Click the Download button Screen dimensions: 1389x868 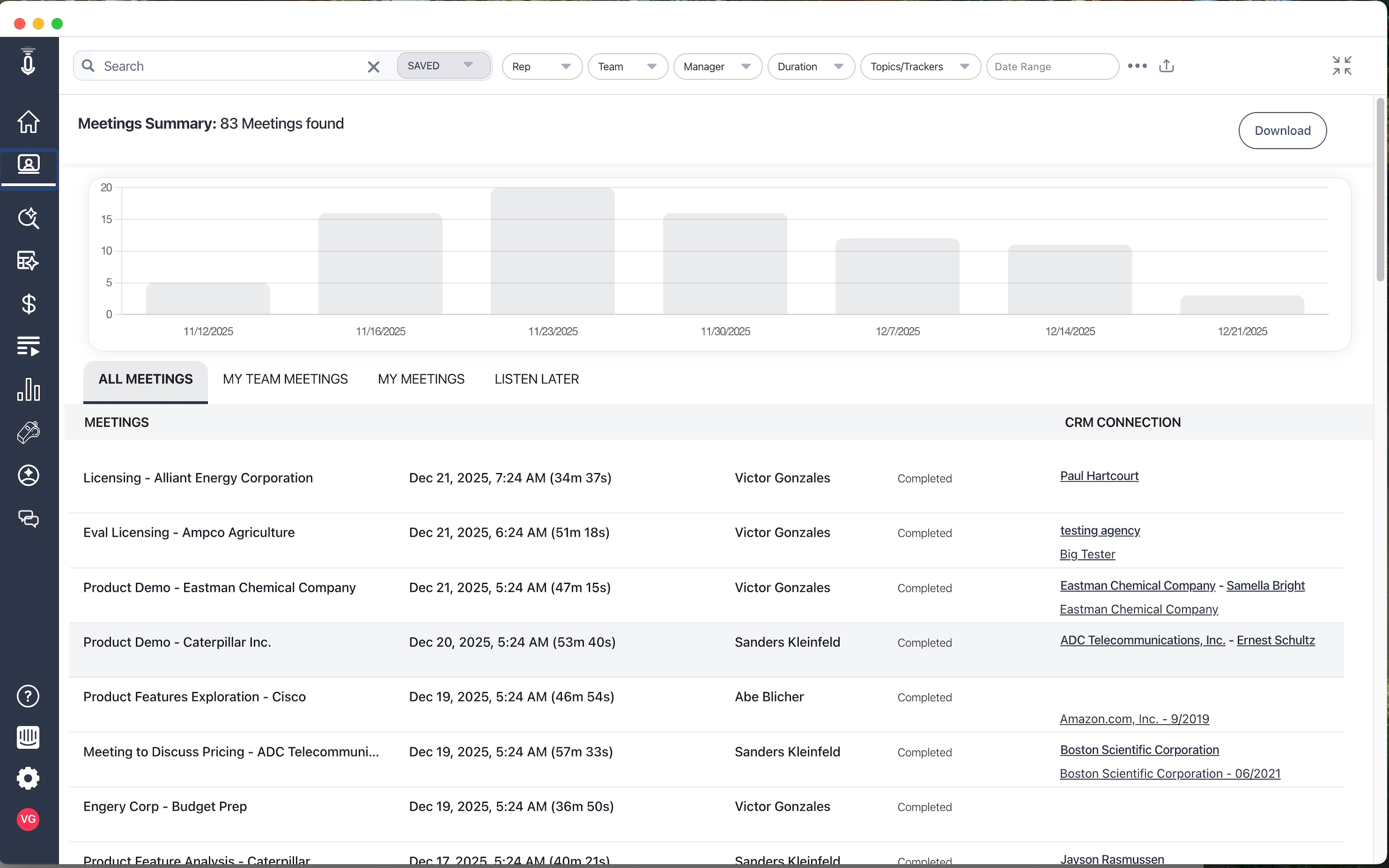point(1282,130)
